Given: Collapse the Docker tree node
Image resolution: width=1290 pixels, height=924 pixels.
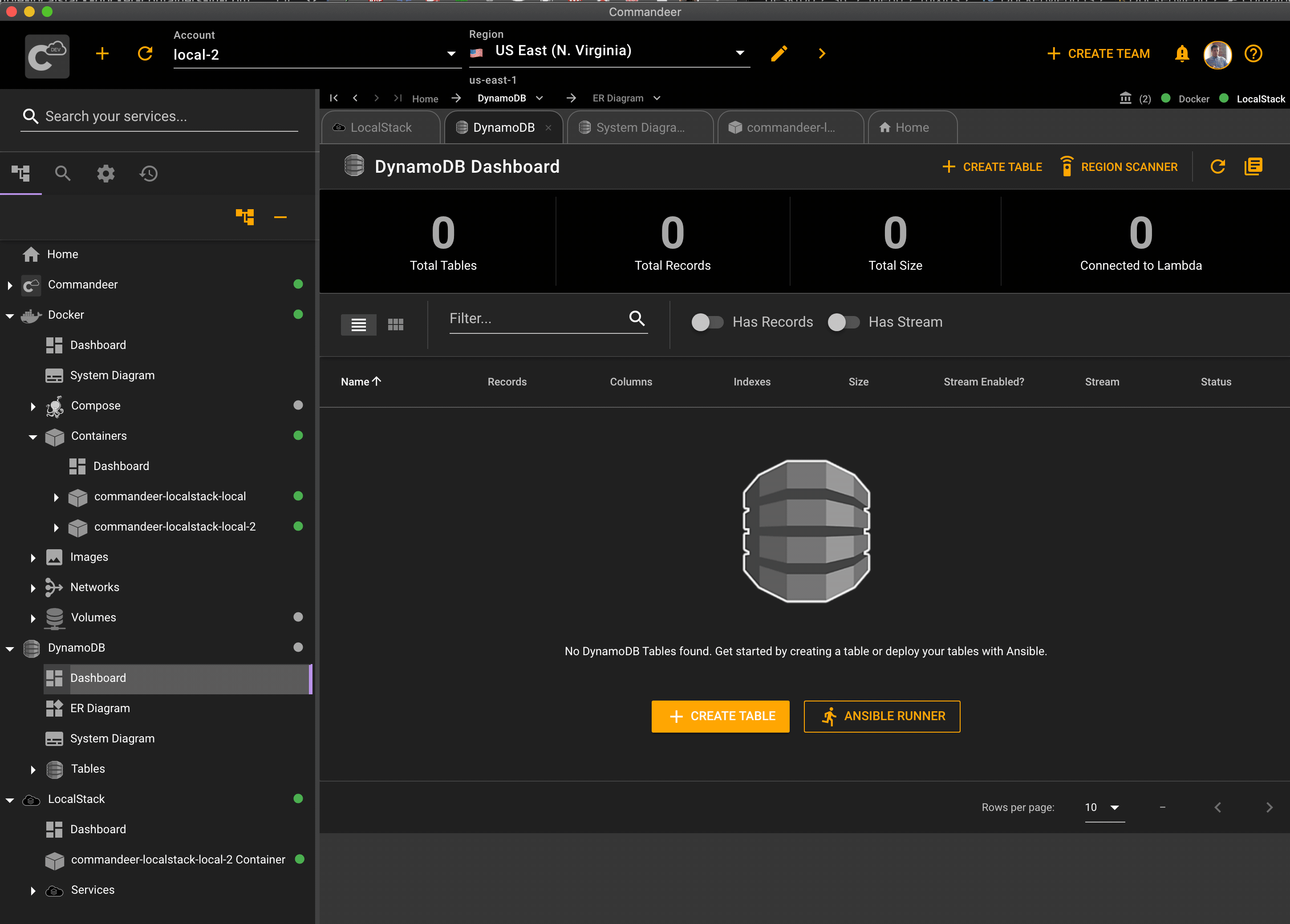Looking at the screenshot, I should pyautogui.click(x=10, y=316).
